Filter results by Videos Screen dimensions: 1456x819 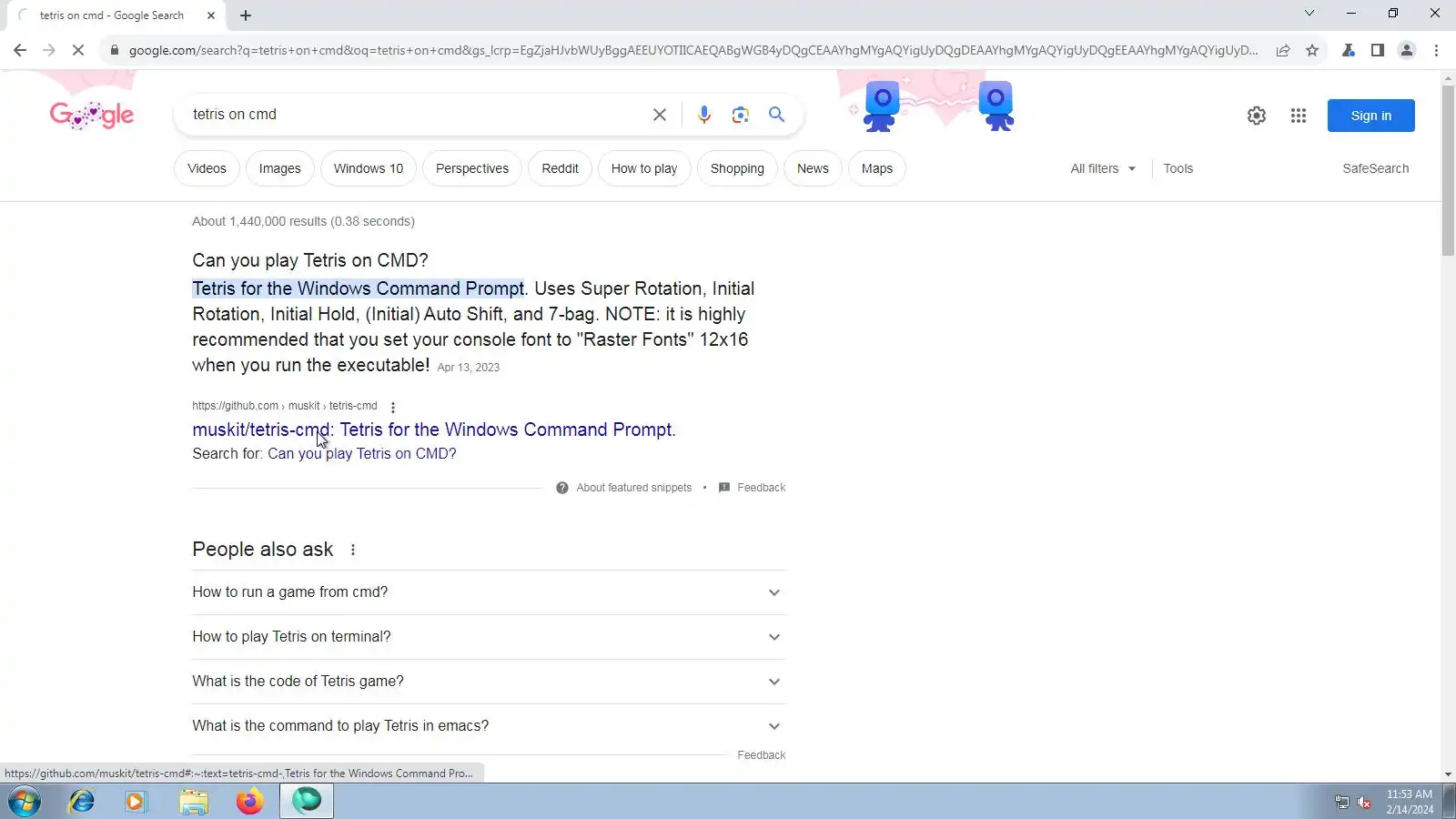click(207, 168)
